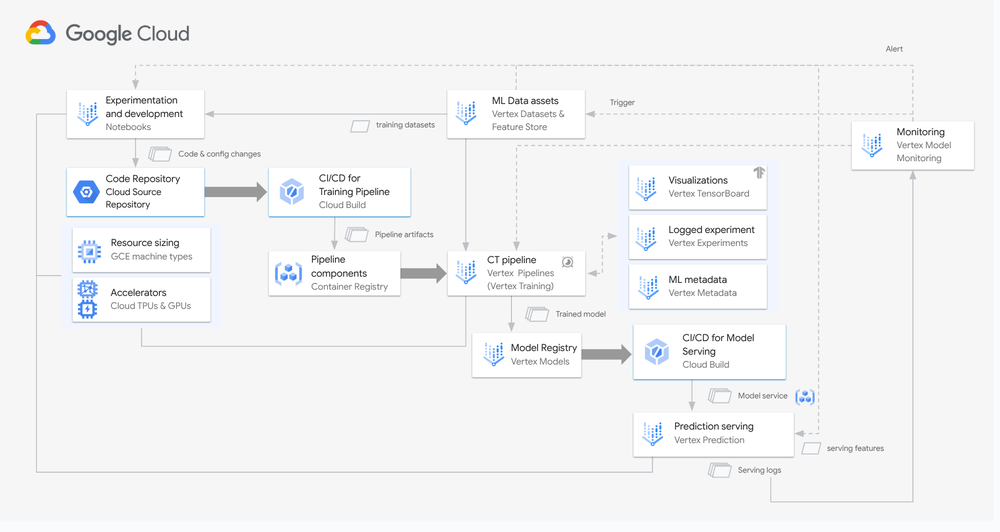
Task: Click the Resource sizing title
Action: pyautogui.click(x=145, y=242)
